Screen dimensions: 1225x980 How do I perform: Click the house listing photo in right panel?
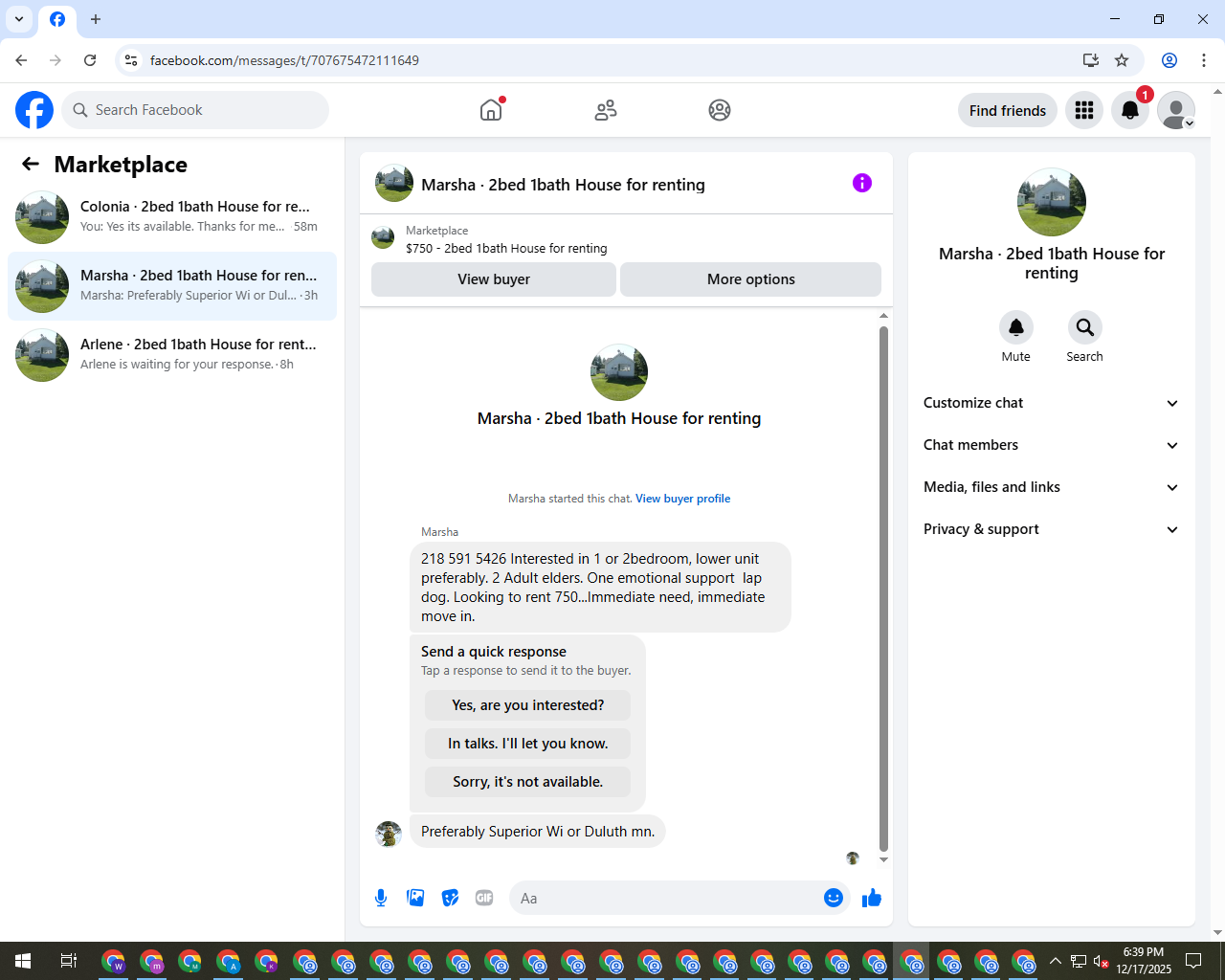point(1052,202)
